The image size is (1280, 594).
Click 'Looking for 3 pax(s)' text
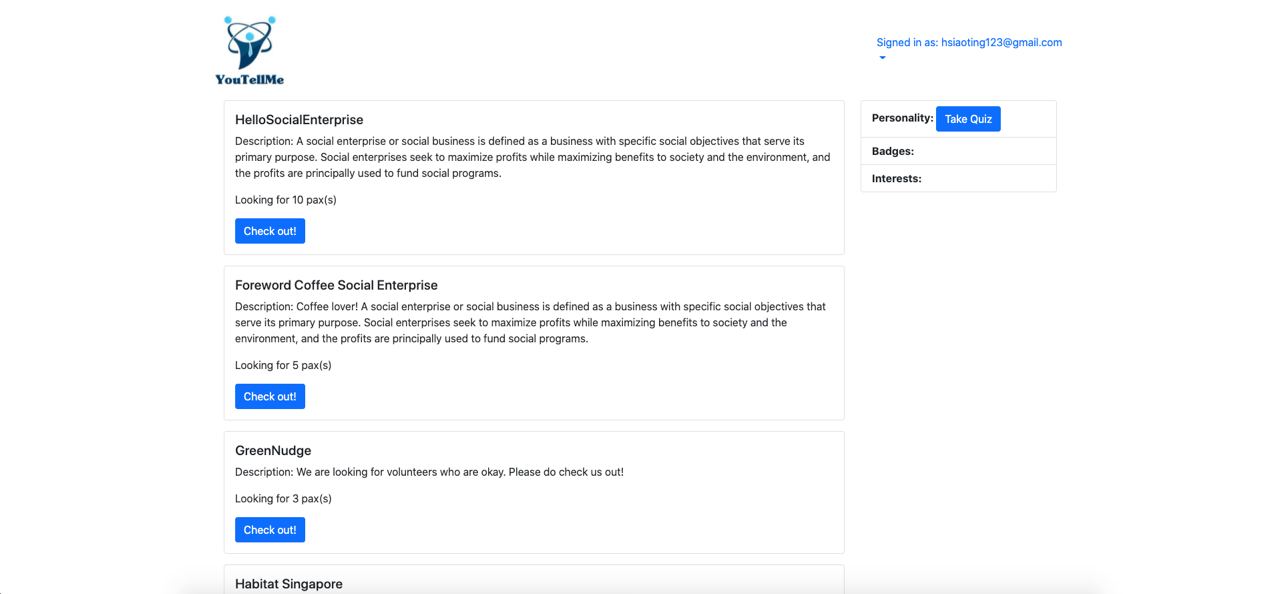[283, 499]
